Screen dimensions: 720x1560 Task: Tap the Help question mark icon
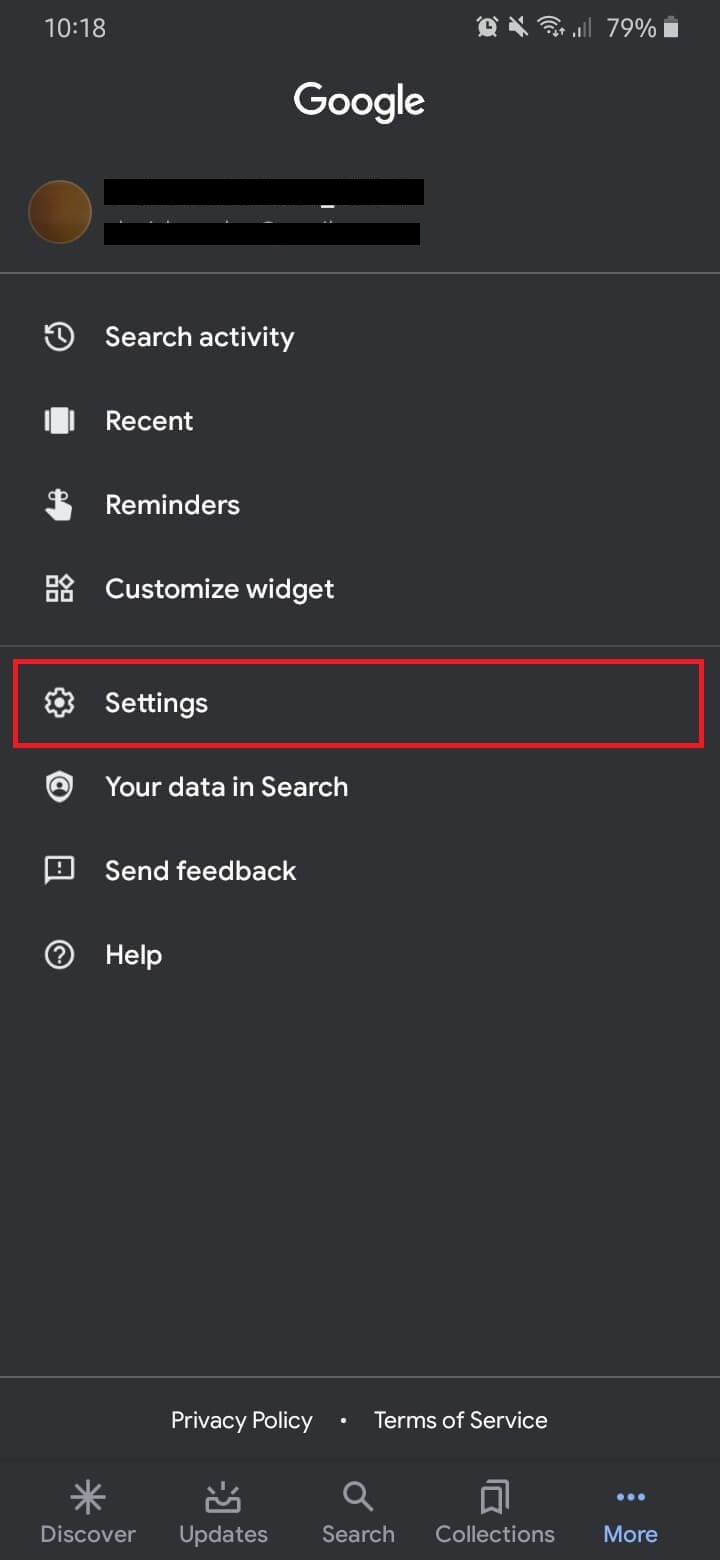click(59, 955)
